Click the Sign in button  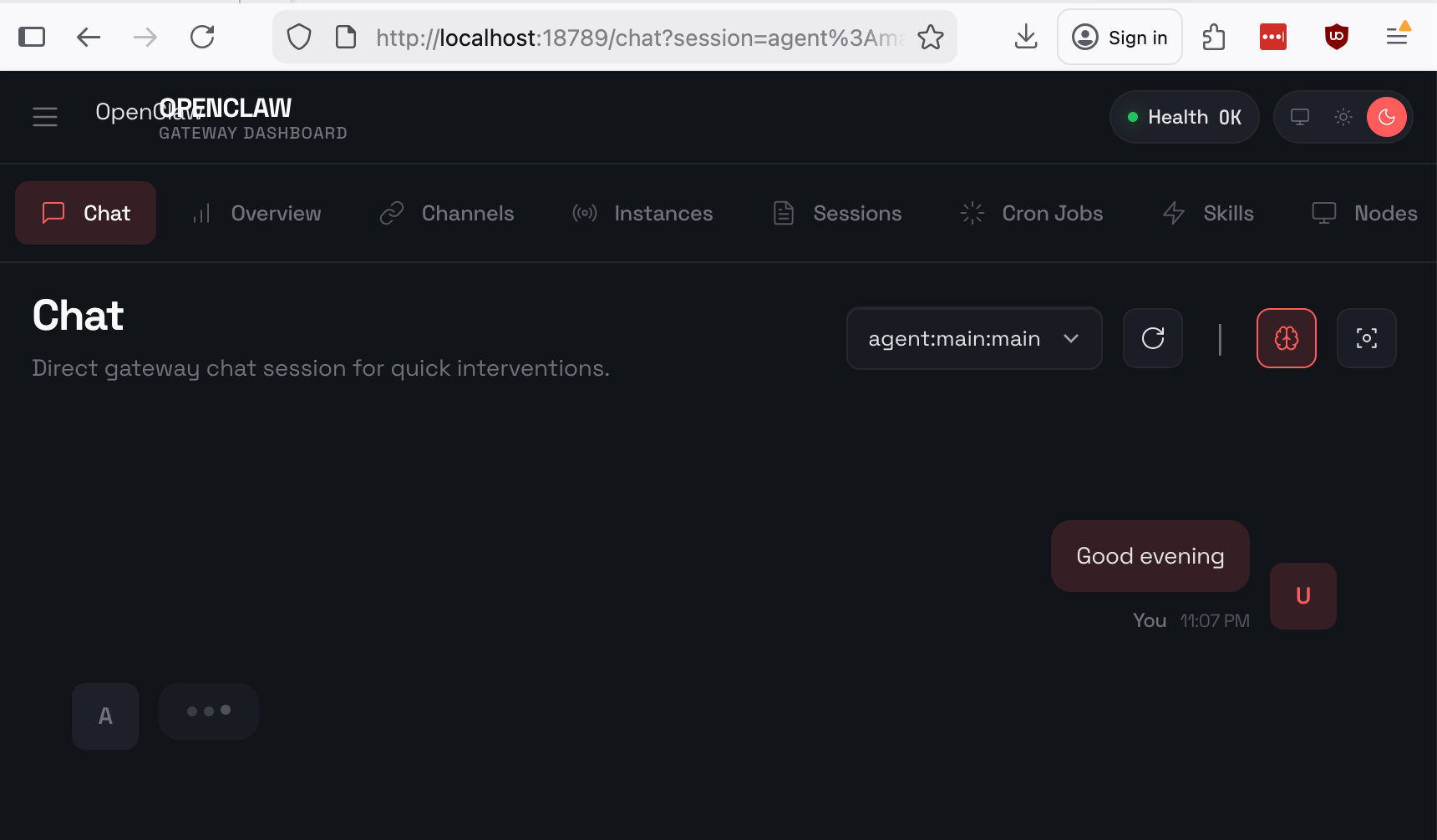click(1120, 37)
